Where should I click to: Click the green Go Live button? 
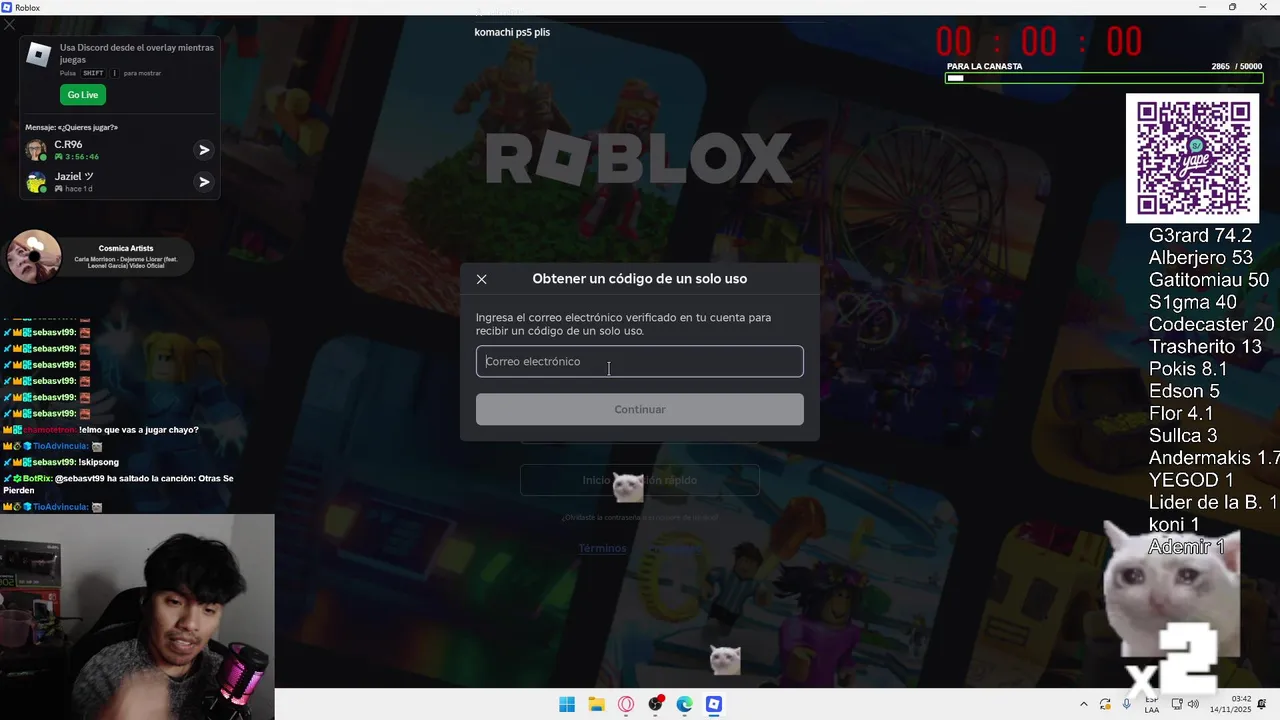(83, 95)
